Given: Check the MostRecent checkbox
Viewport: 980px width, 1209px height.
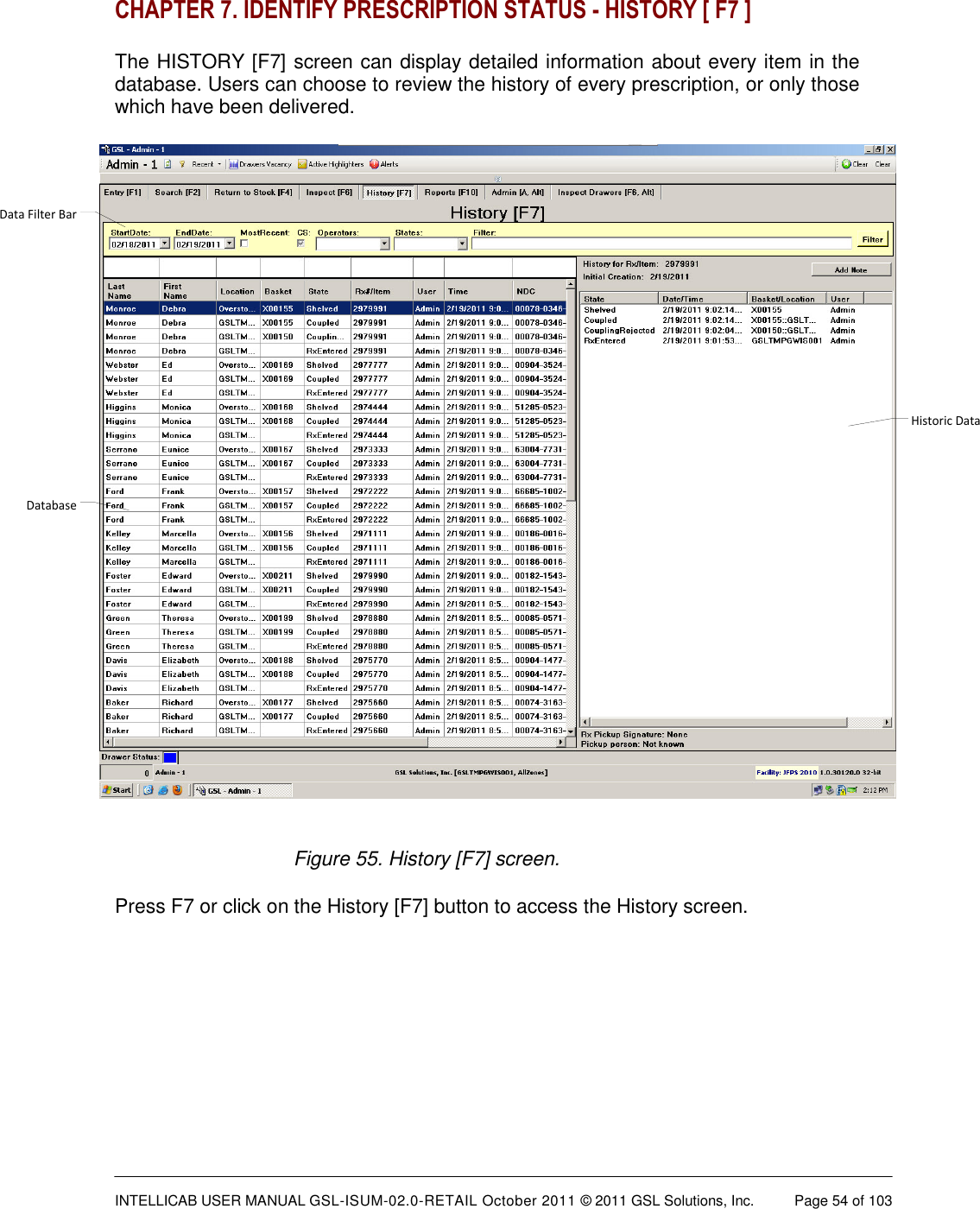Looking at the screenshot, I should click(x=243, y=243).
